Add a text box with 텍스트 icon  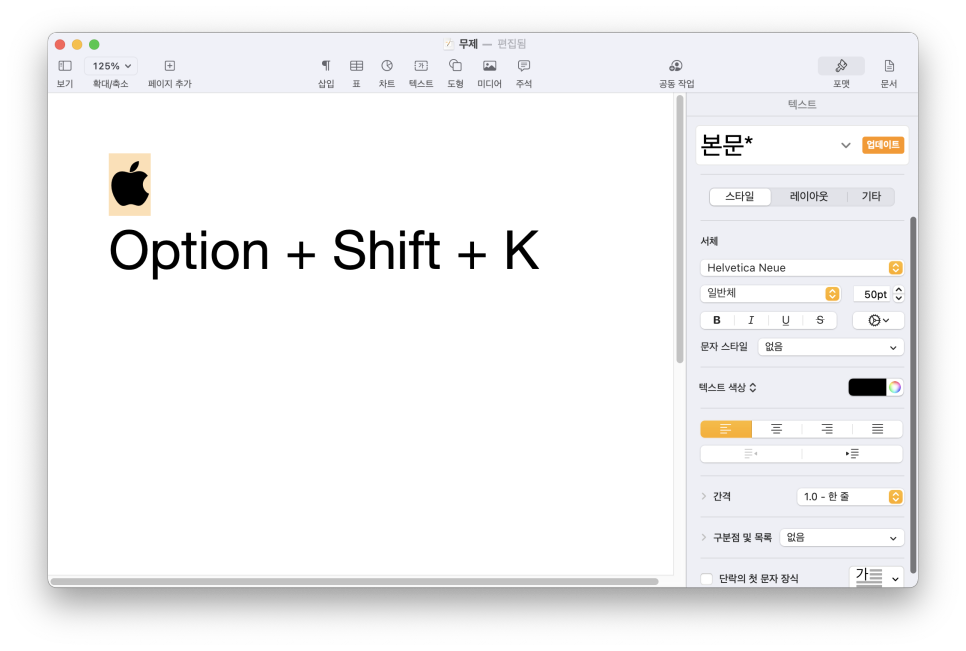(421, 65)
